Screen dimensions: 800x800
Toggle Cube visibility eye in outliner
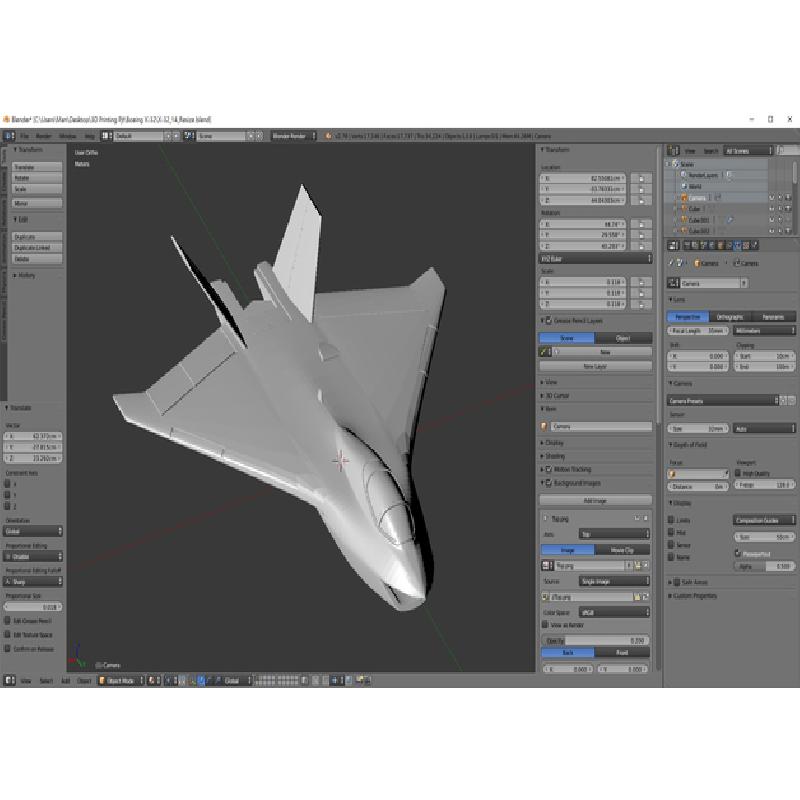pos(771,209)
